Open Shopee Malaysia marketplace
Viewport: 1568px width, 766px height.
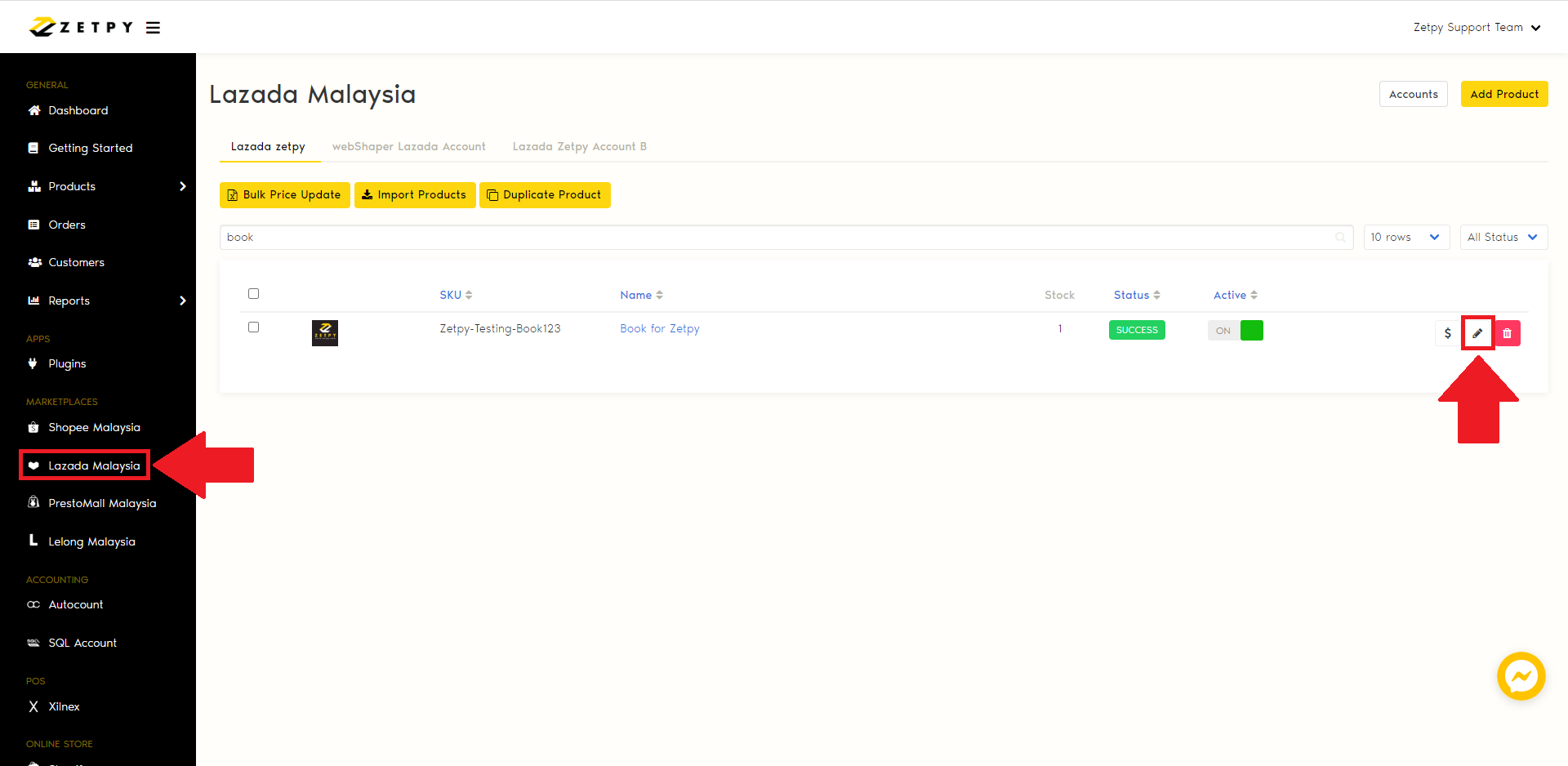coord(94,427)
